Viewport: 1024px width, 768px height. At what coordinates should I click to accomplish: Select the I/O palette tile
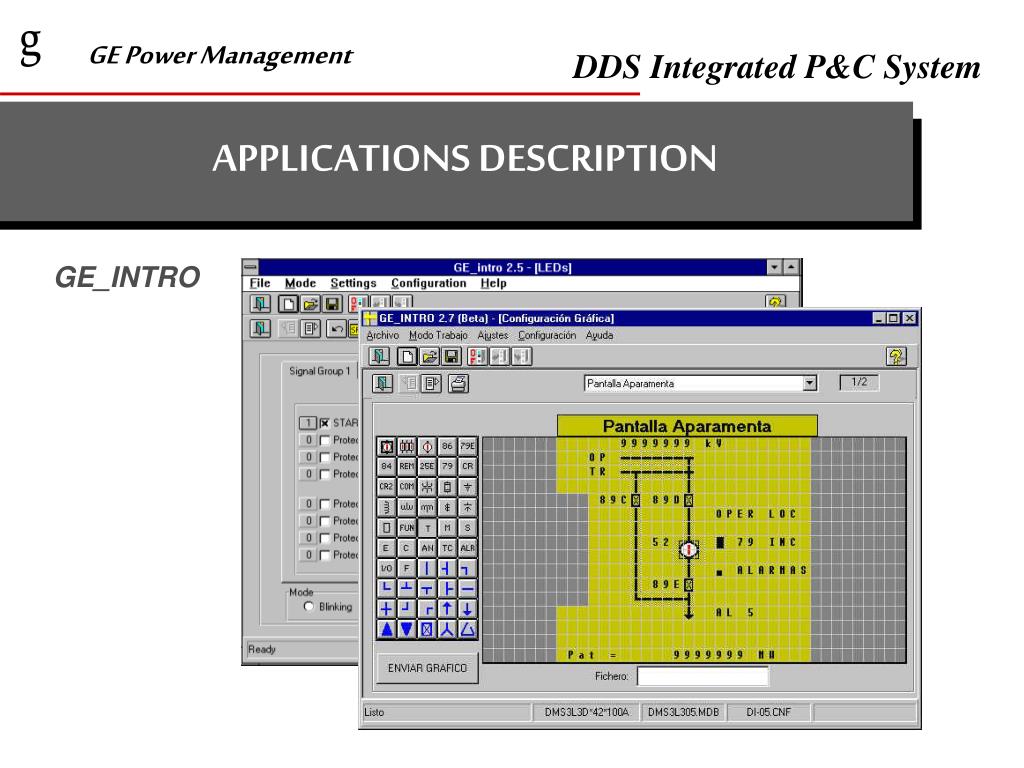(387, 568)
